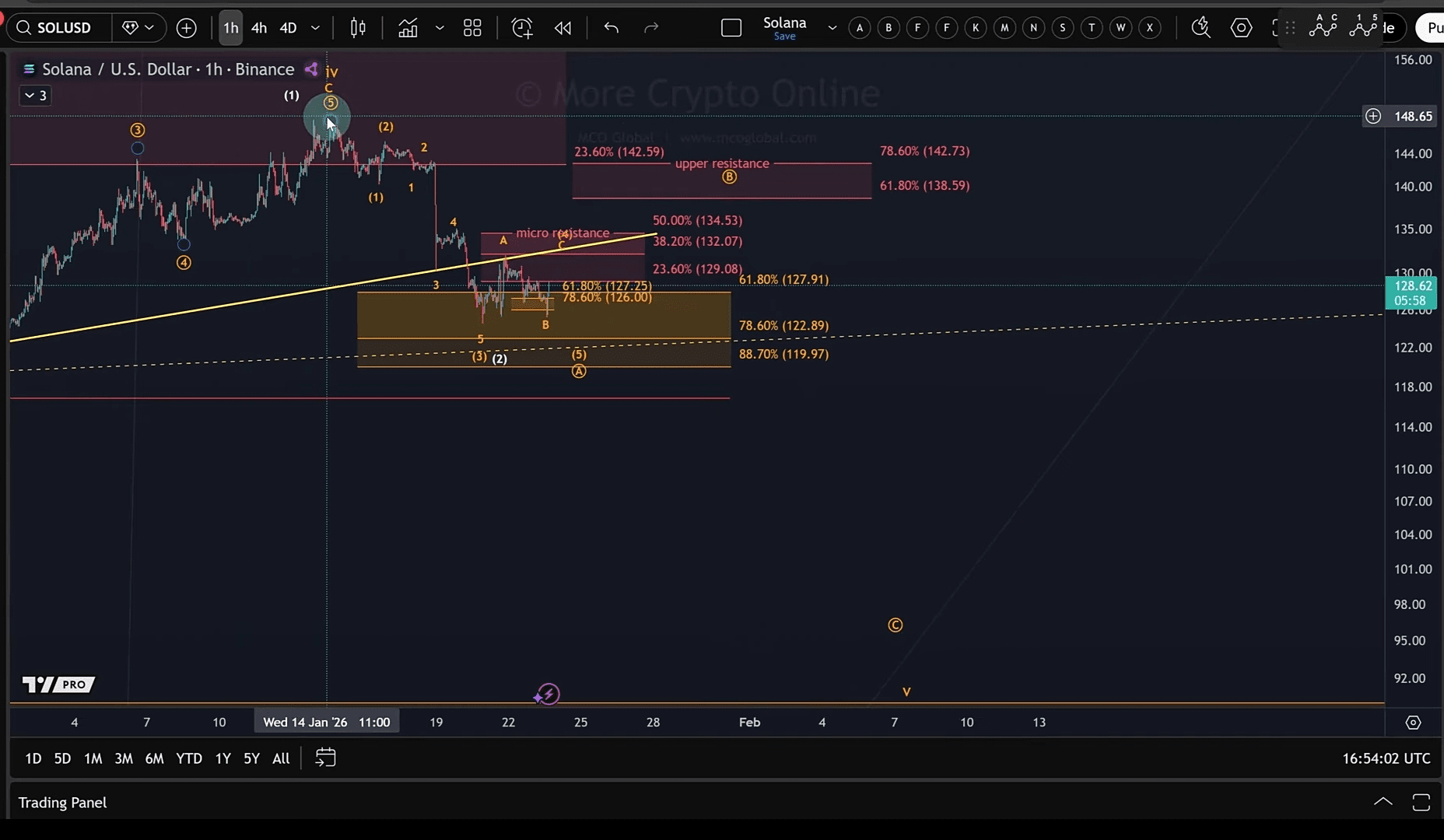Set the chart range to YTD
The height and width of the screenshot is (840, 1444).
pyautogui.click(x=189, y=758)
